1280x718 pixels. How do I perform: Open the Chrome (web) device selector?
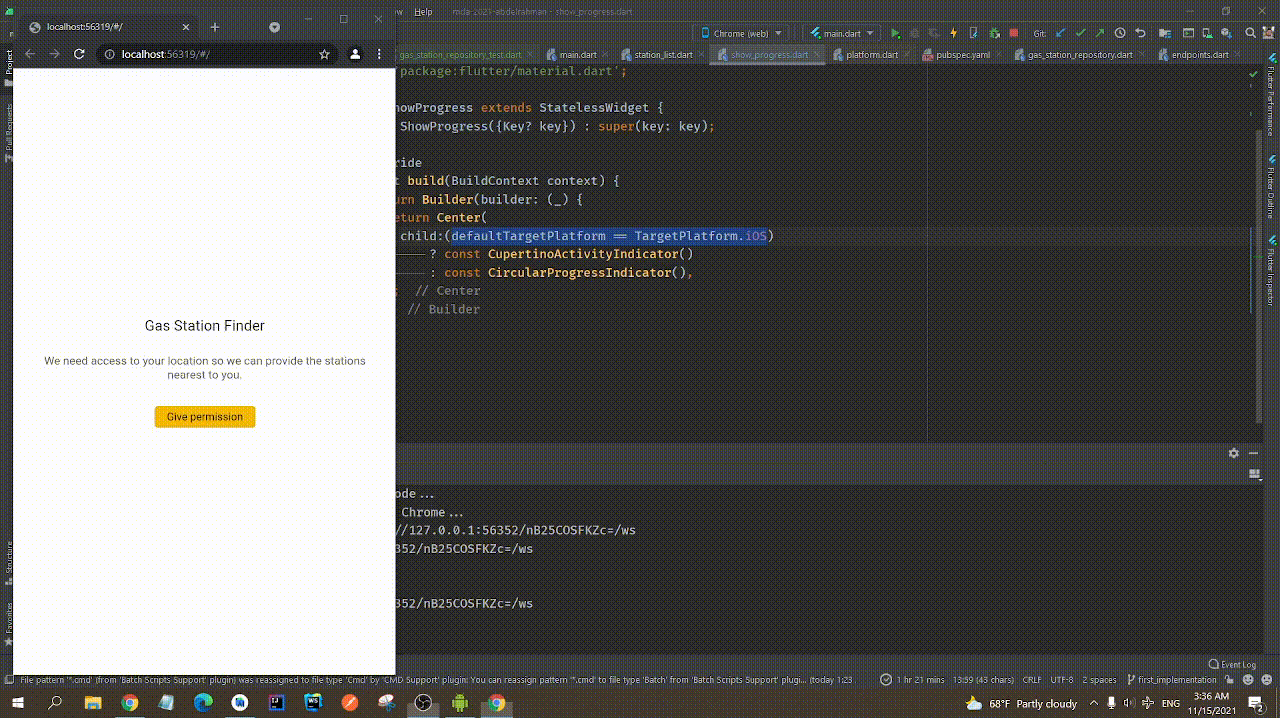pos(743,33)
